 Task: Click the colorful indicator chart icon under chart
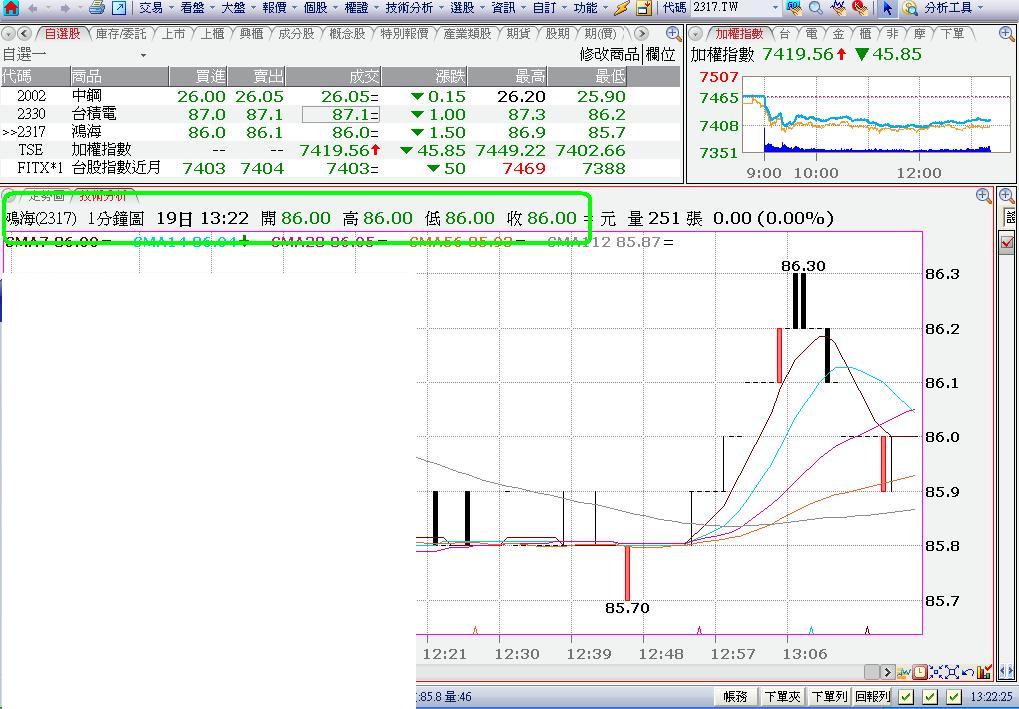tap(905, 672)
